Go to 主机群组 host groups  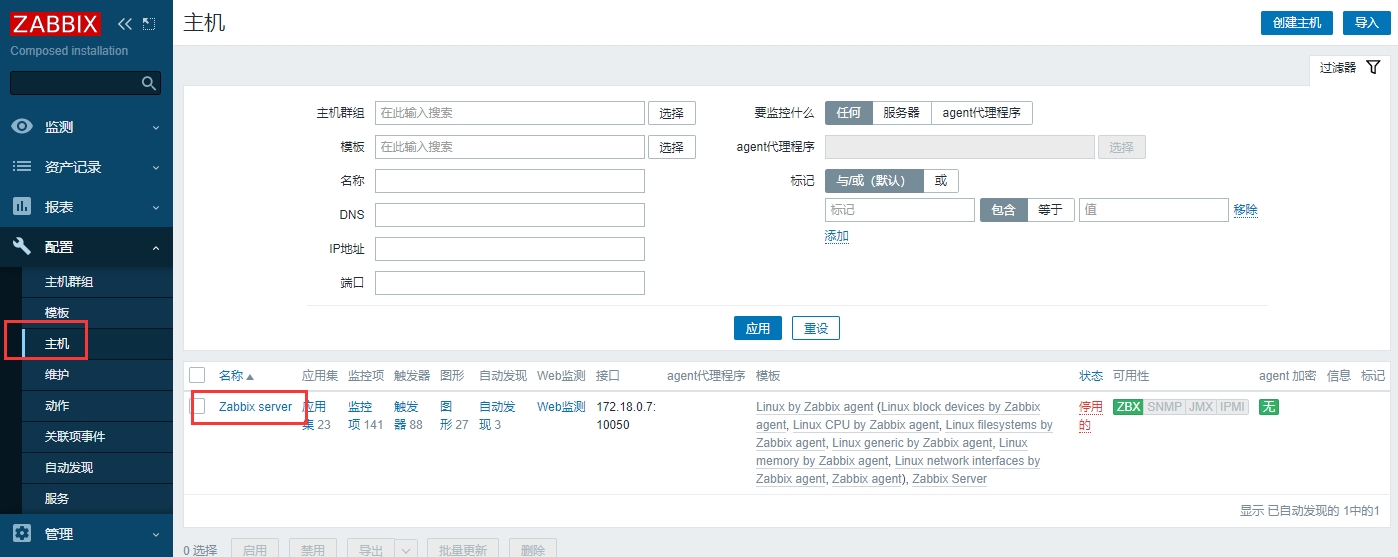point(69,282)
